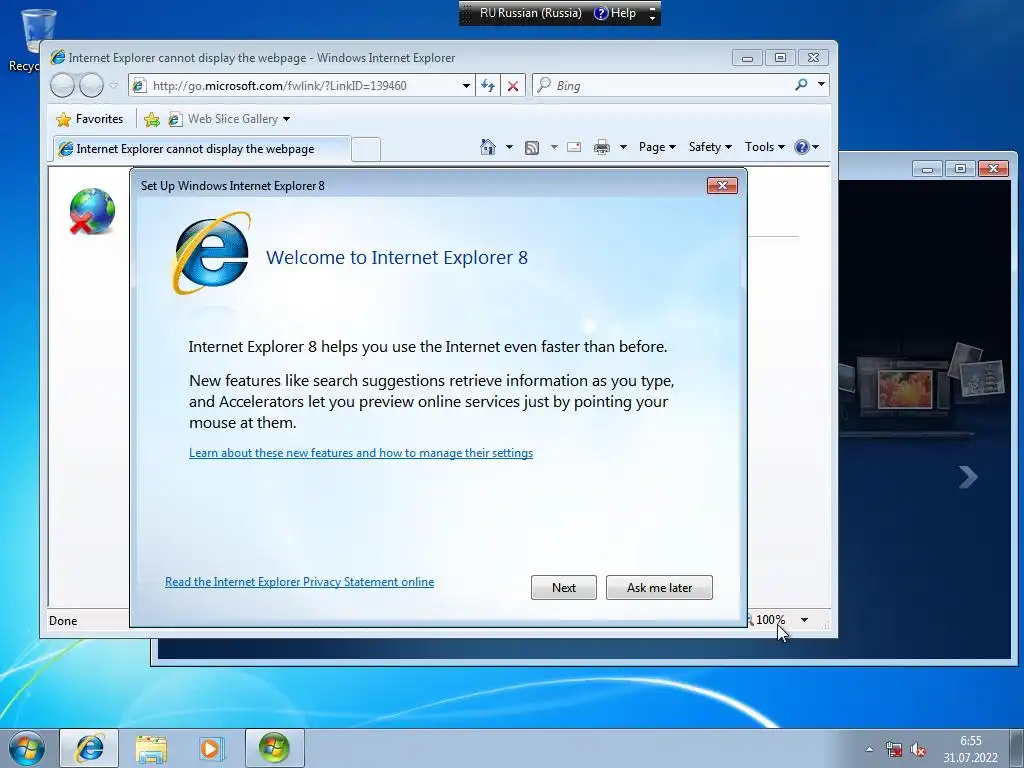1024x768 pixels.
Task: Click the Read Mail icon
Action: pos(574,147)
